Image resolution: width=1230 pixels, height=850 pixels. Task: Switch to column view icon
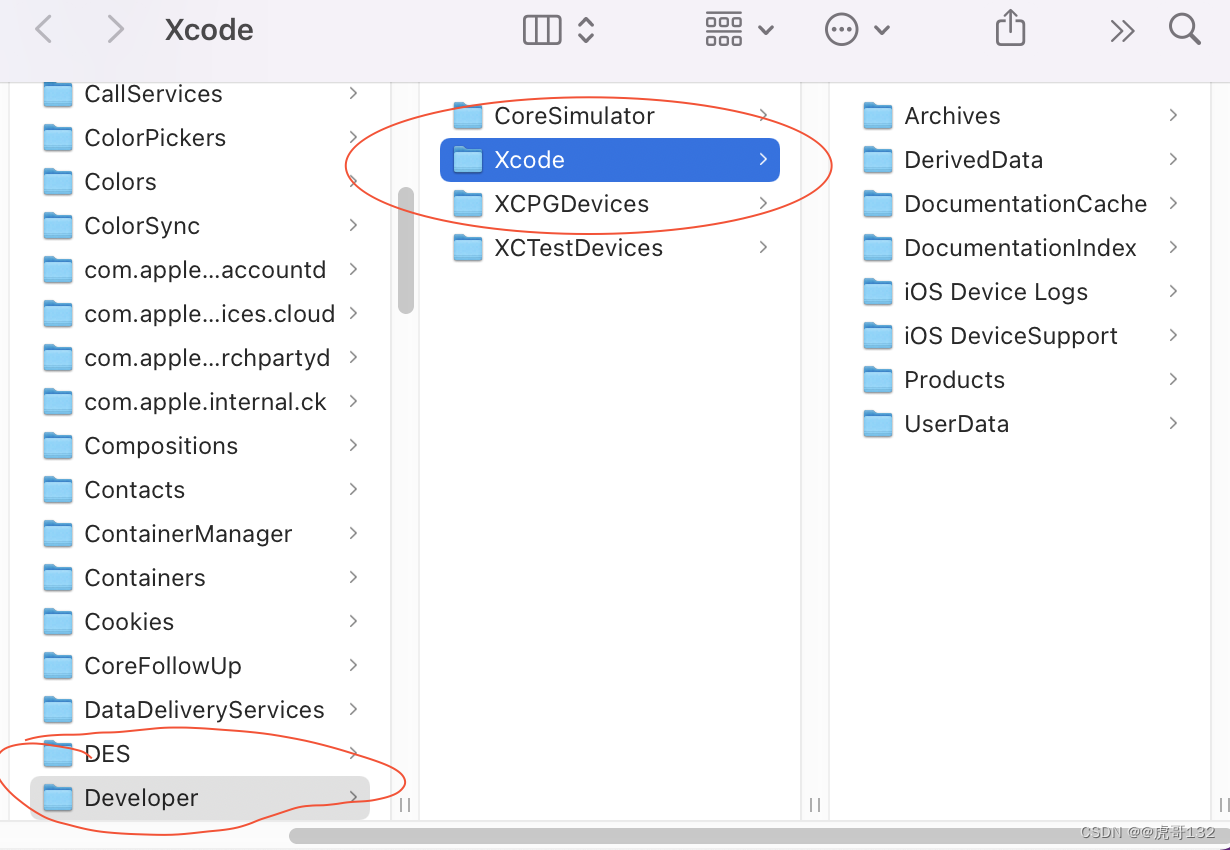[x=542, y=30]
